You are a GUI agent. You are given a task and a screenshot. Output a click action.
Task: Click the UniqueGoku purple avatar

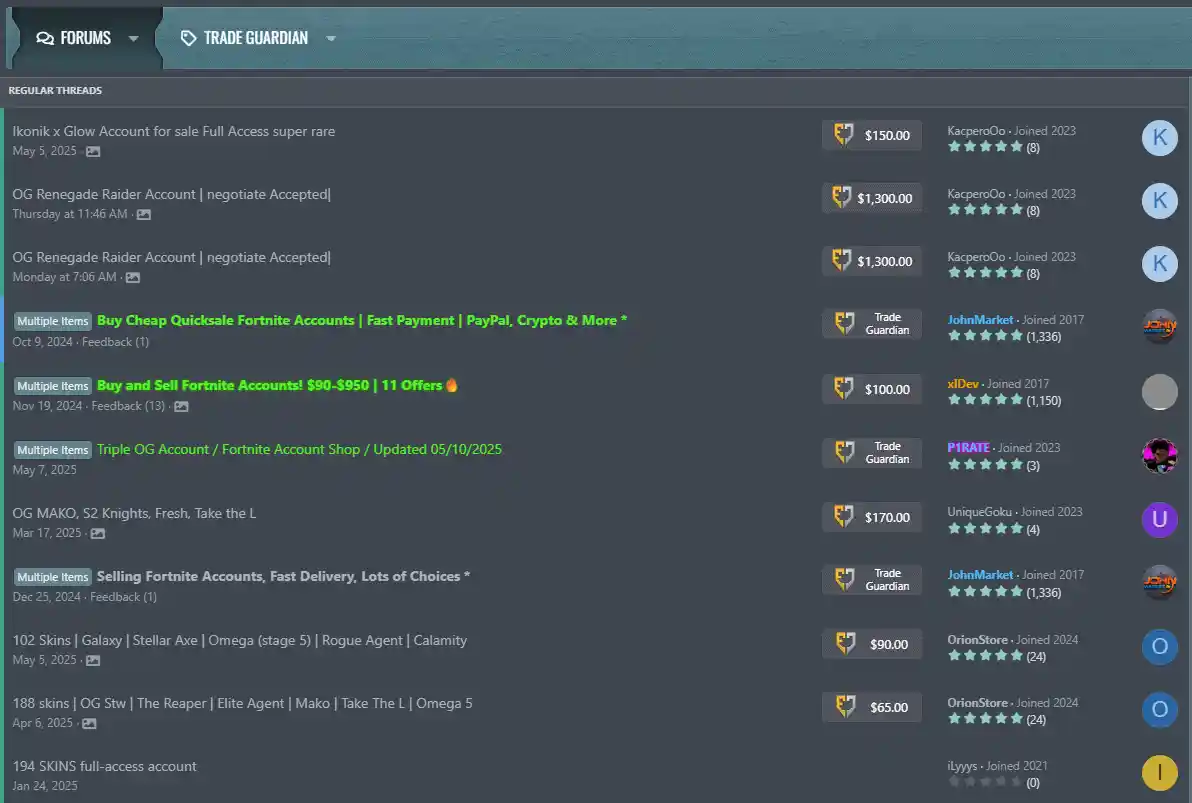click(1159, 520)
